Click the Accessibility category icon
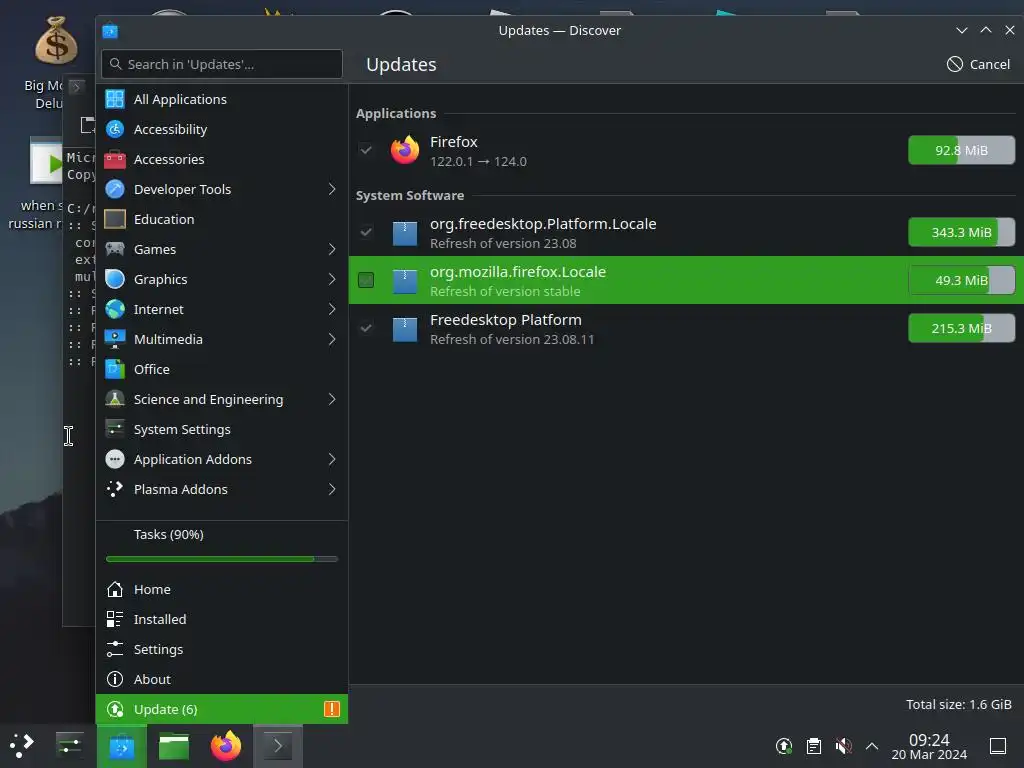The height and width of the screenshot is (768, 1024). [x=115, y=129]
